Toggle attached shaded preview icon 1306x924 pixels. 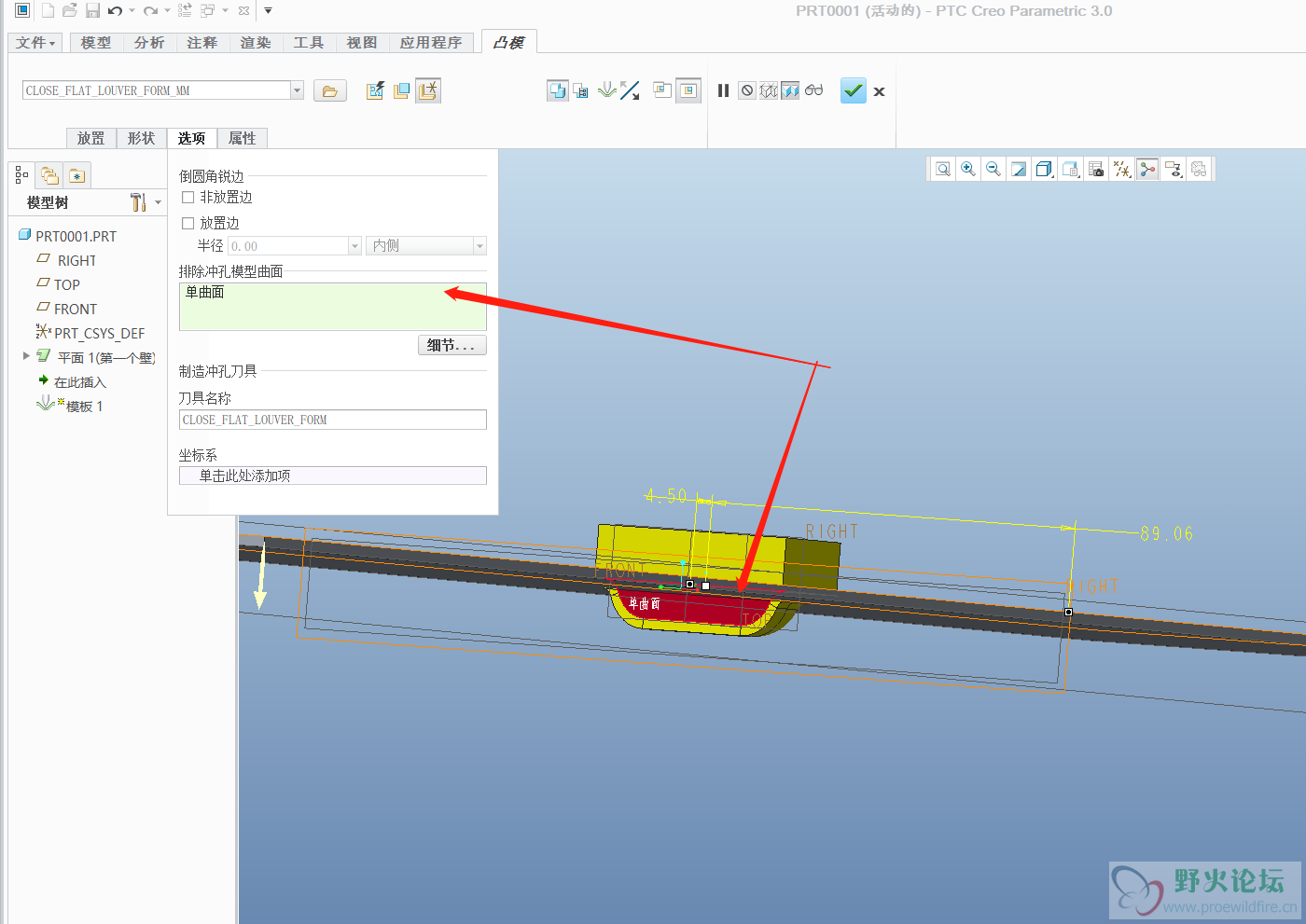coord(790,90)
